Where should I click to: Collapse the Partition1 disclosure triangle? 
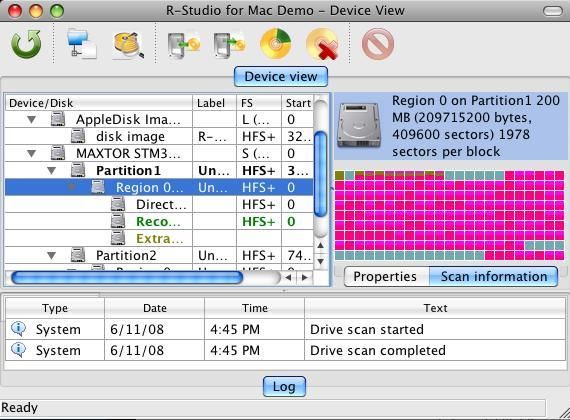(52, 171)
